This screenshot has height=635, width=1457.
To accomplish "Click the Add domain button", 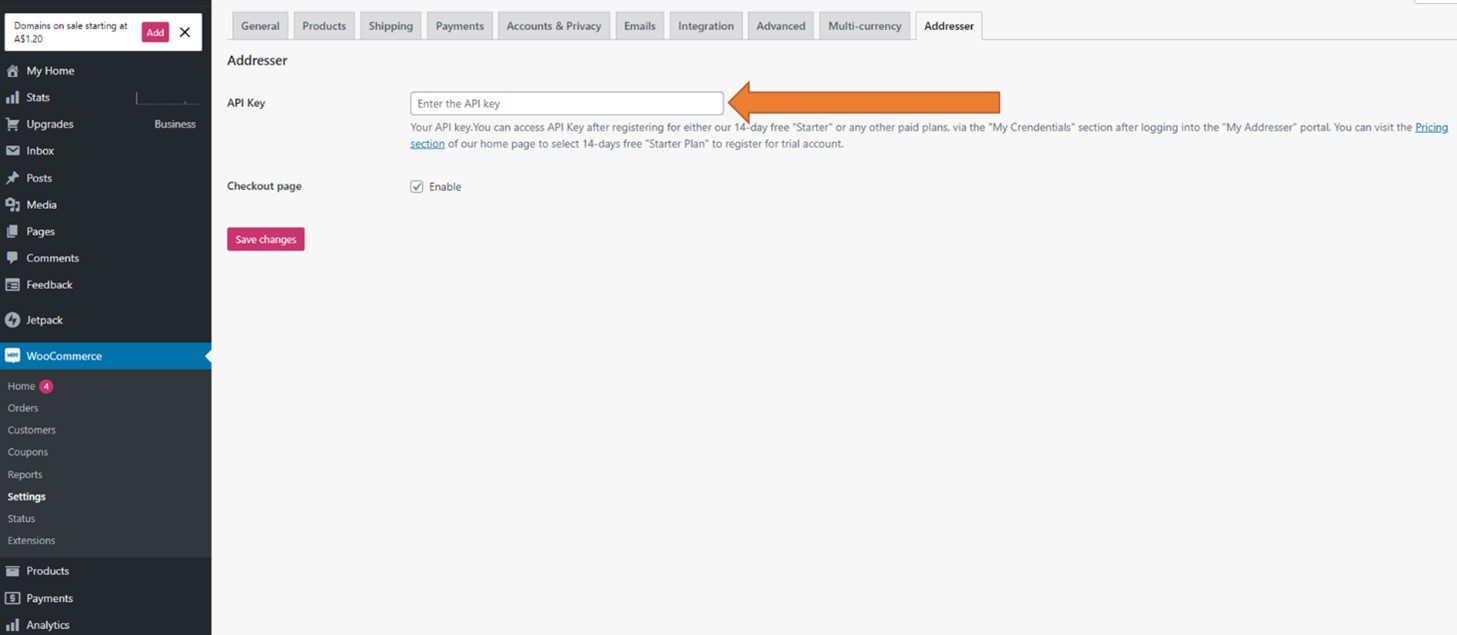I will [x=155, y=32].
